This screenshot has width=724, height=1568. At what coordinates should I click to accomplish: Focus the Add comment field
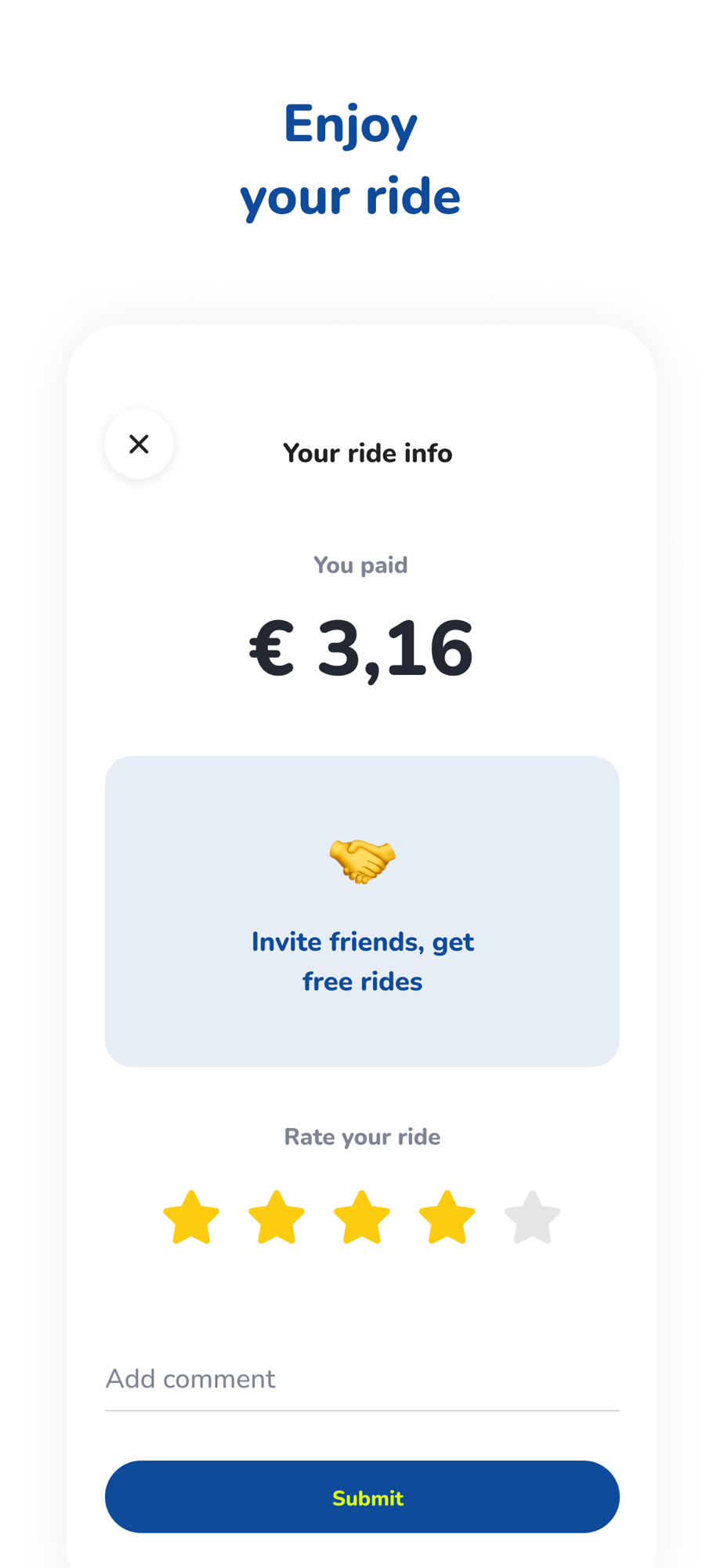(x=362, y=1379)
